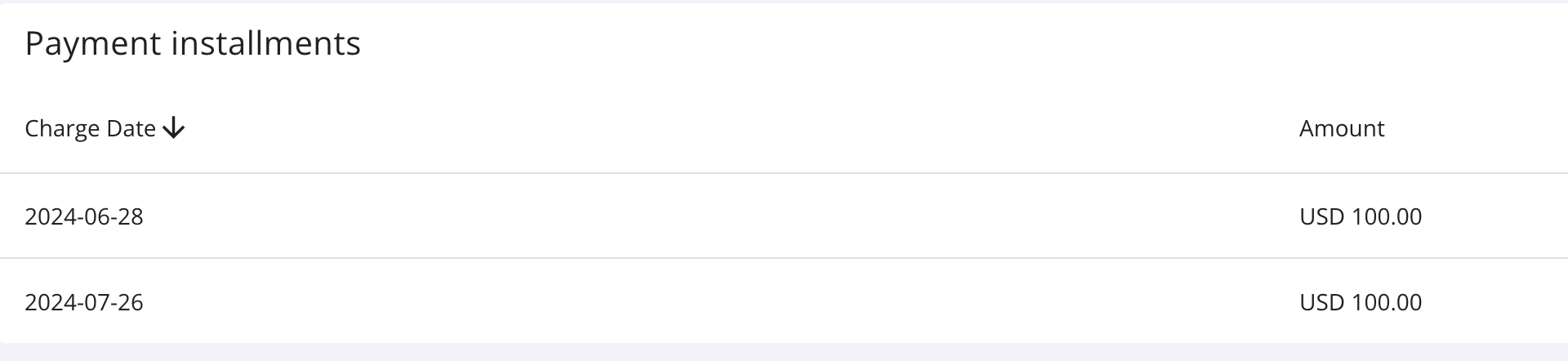Click the Payment installments heading
This screenshot has height=361, width=1568.
(193, 43)
